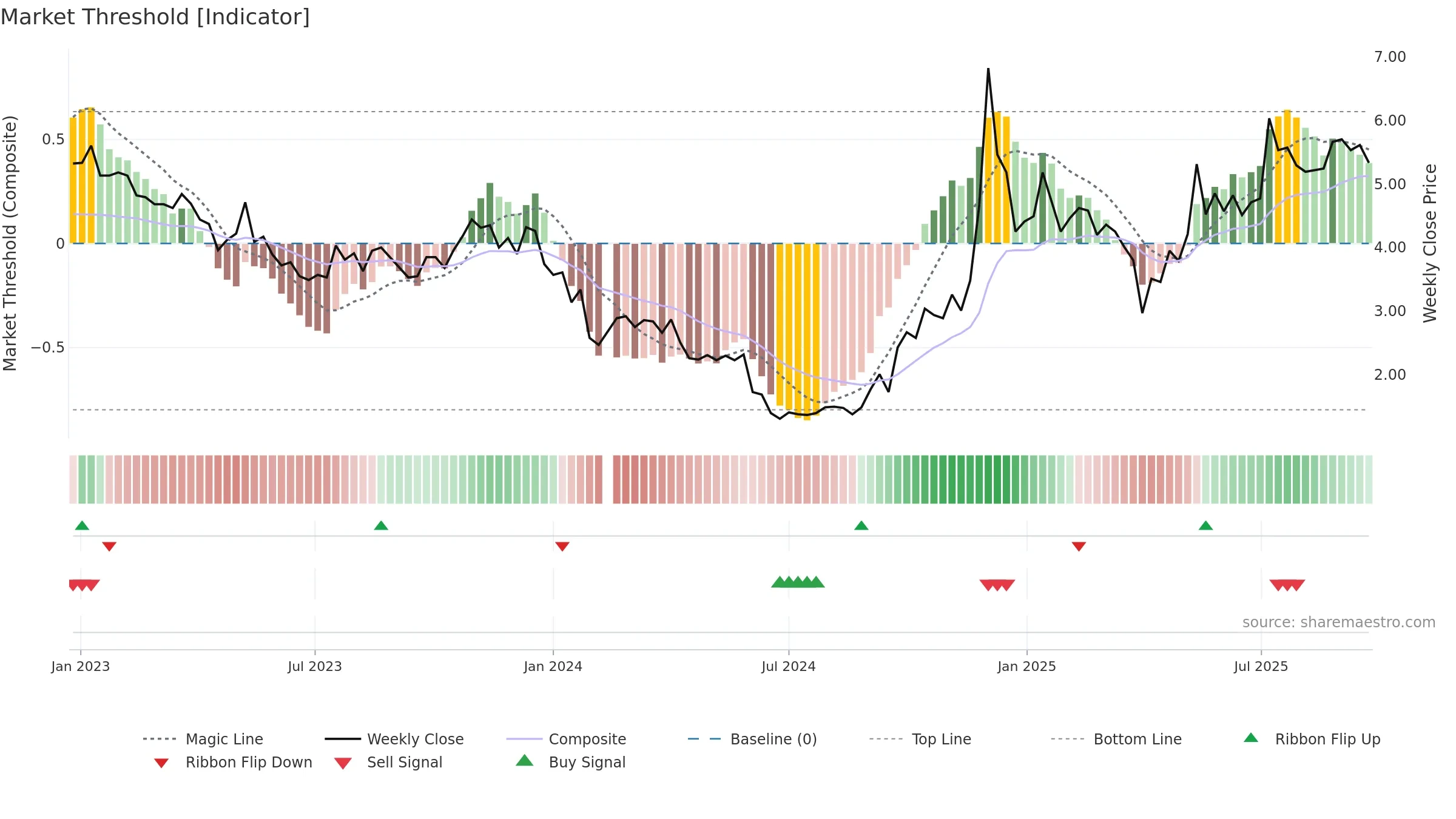This screenshot has height=819, width=1456.
Task: Click the ribbon flip down marker after Jan 2023
Action: [109, 547]
